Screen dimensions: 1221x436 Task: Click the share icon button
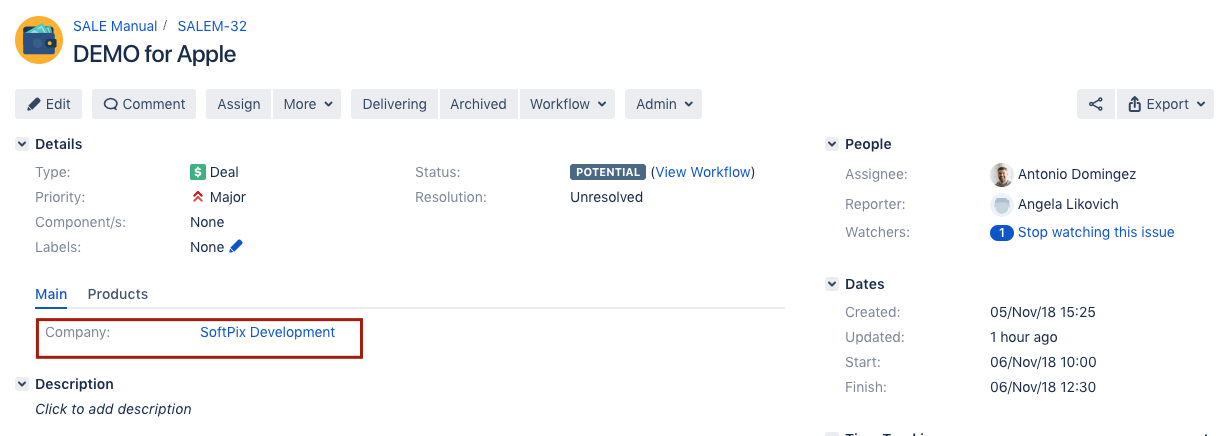[x=1095, y=104]
